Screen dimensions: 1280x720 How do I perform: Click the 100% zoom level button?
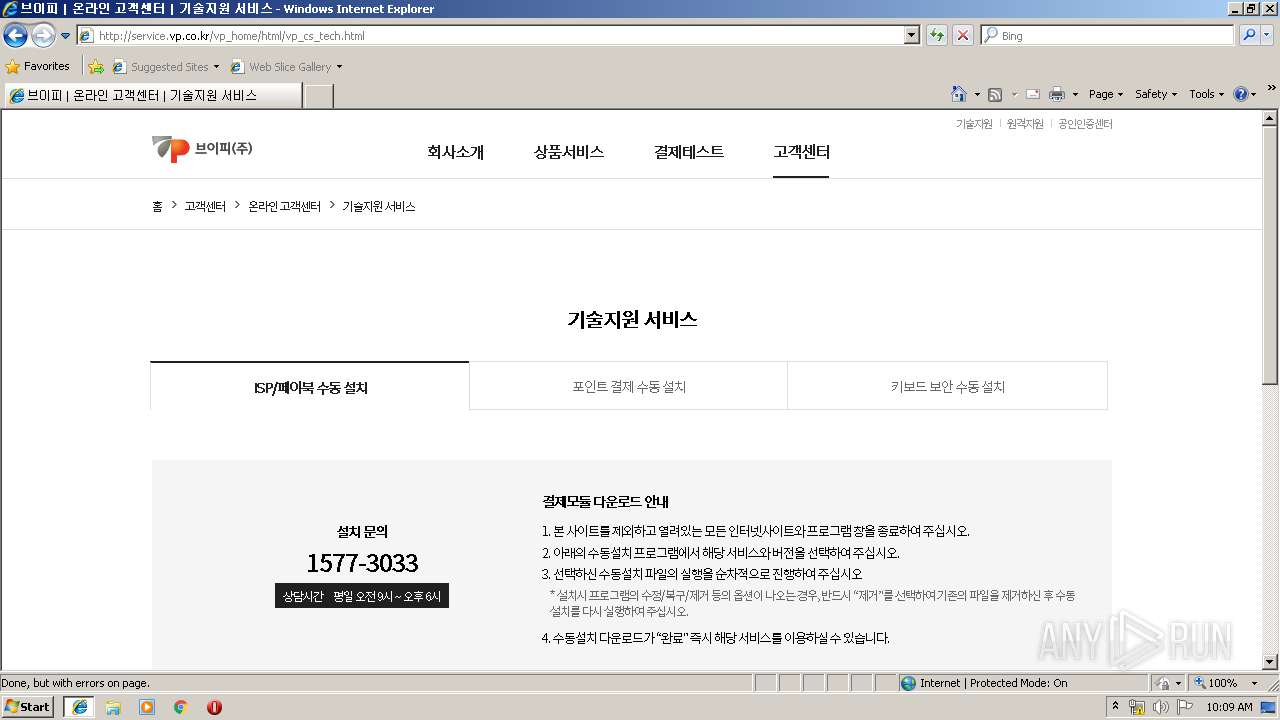(x=1216, y=683)
